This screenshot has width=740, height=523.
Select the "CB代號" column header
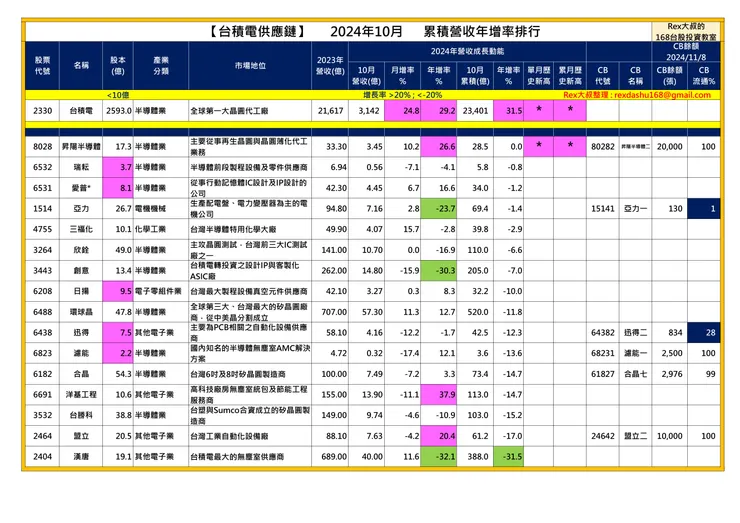click(603, 76)
